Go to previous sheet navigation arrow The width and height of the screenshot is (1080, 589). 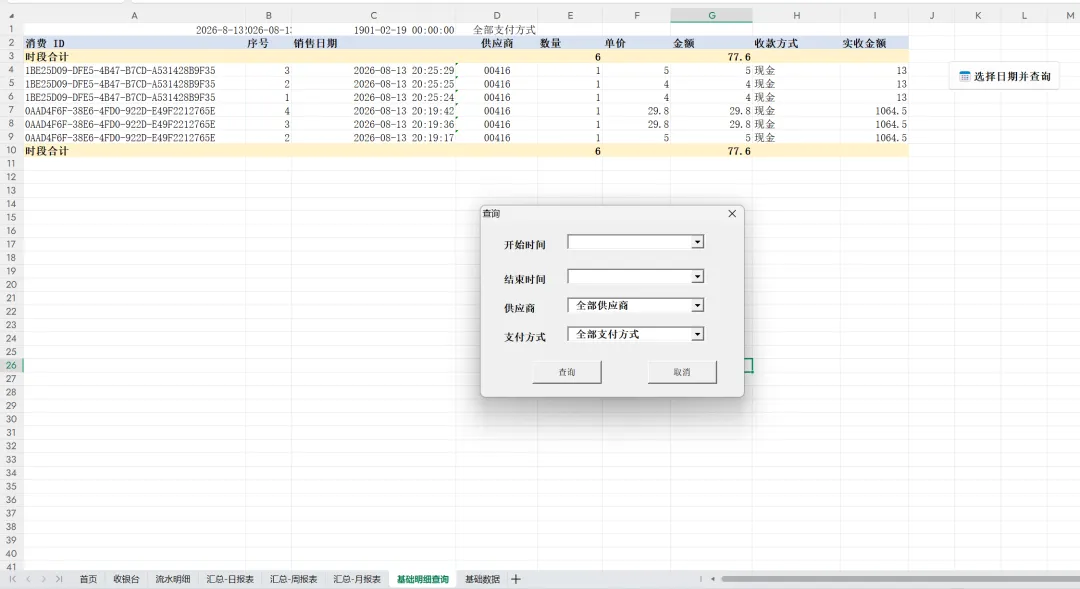point(28,579)
